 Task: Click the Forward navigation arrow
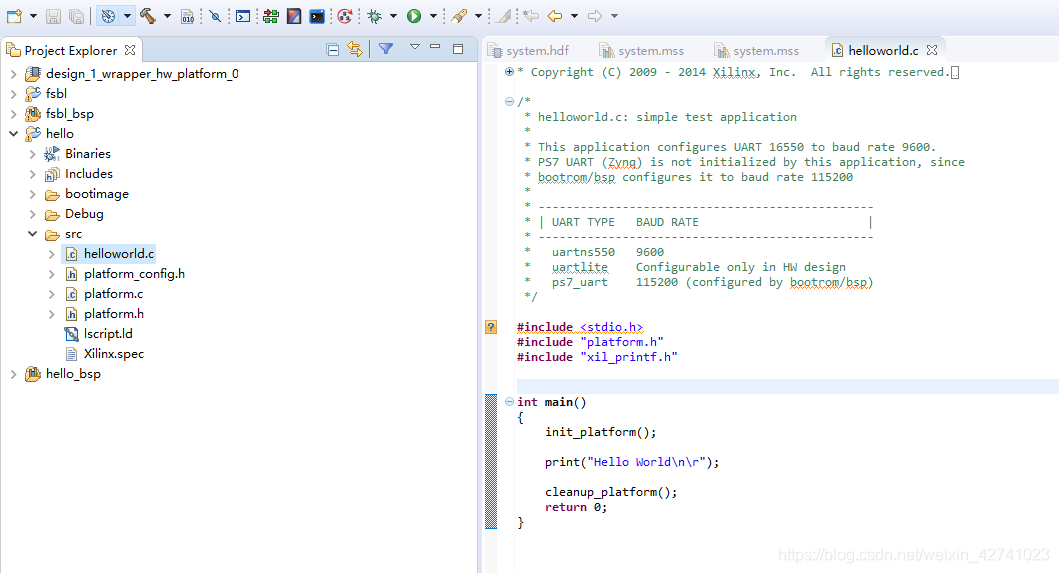pyautogui.click(x=595, y=16)
